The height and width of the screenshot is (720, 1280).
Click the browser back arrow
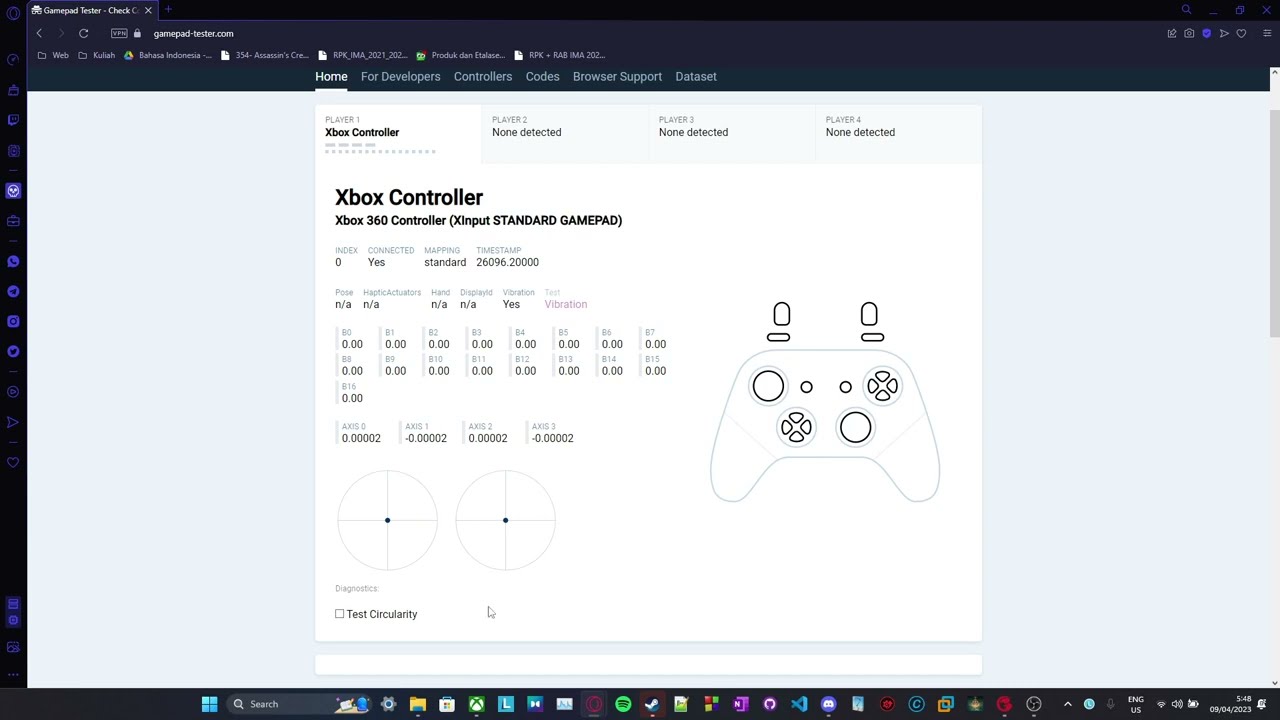39,33
